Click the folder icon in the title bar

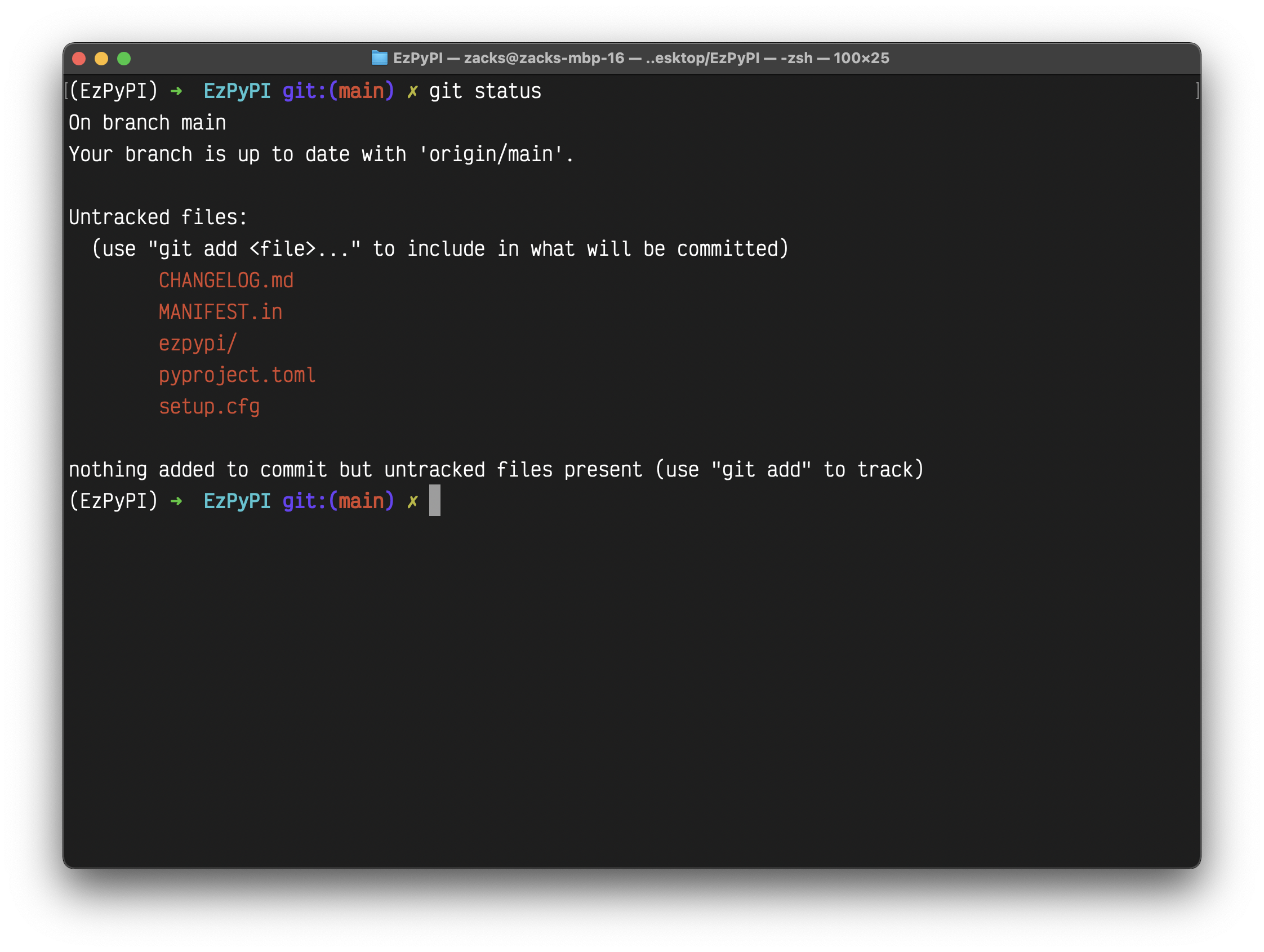[379, 57]
